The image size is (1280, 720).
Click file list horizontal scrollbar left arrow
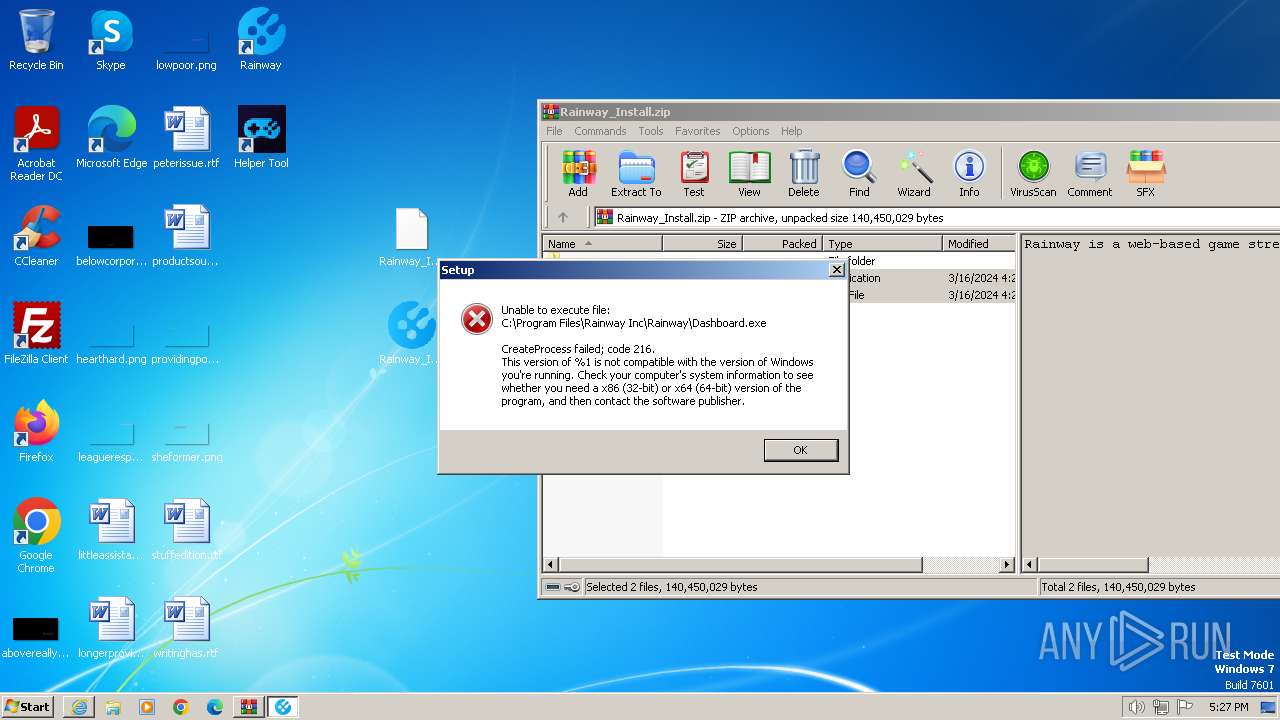click(x=550, y=565)
